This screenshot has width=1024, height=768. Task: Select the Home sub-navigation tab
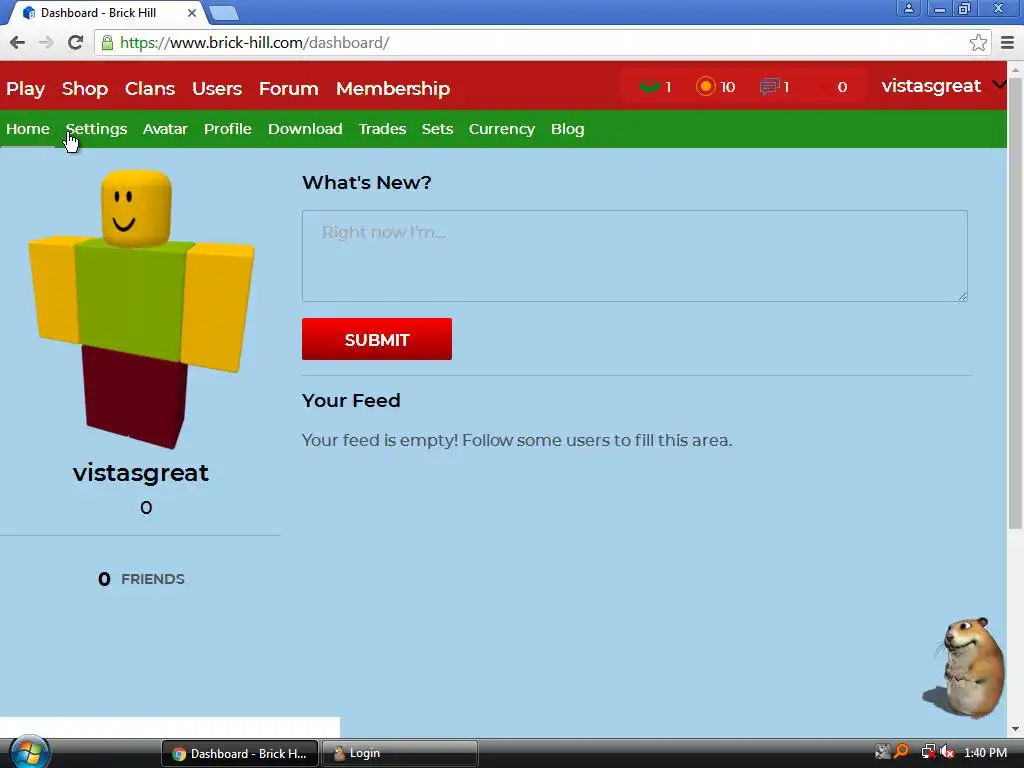(27, 129)
